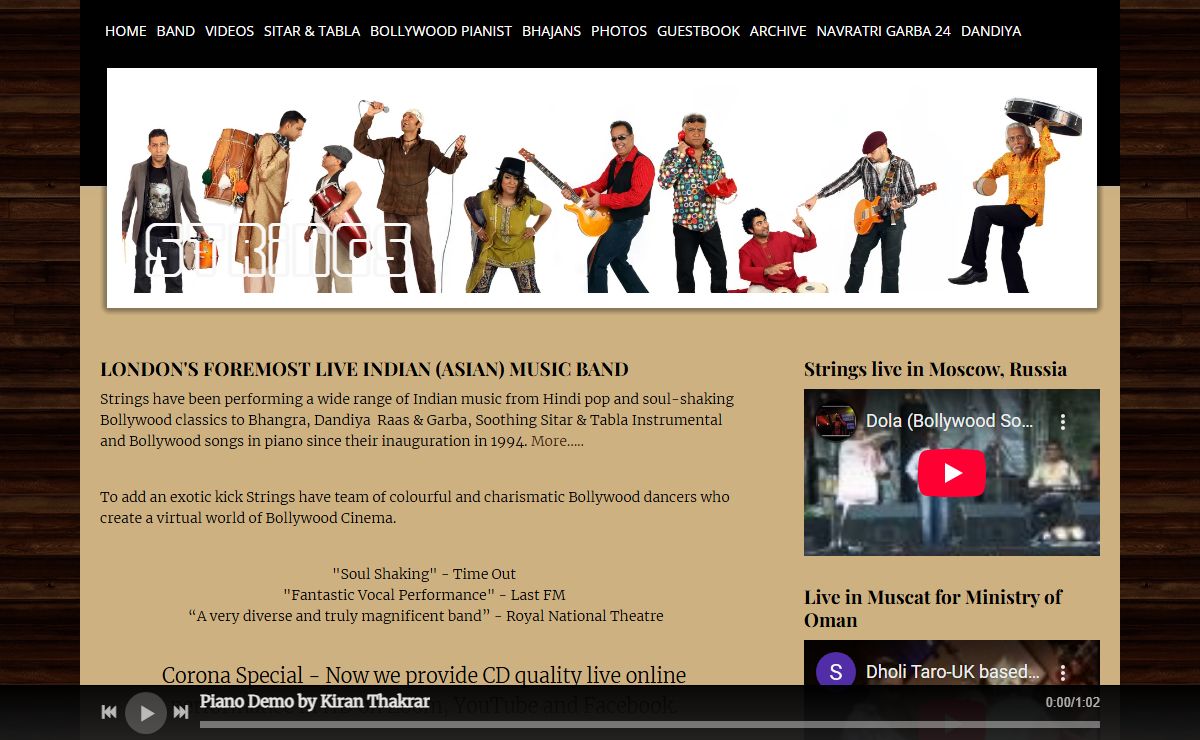Click the 'Corona Special' announcement text
The height and width of the screenshot is (740, 1200).
pyautogui.click(x=424, y=690)
